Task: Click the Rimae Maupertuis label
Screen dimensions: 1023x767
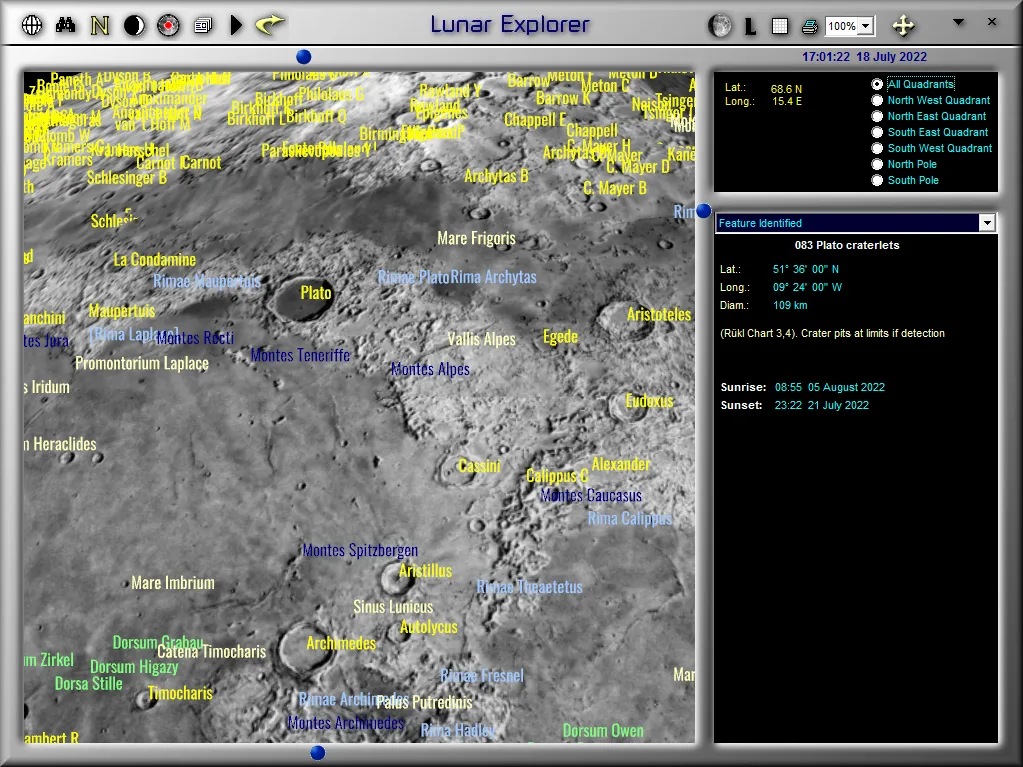Action: tap(207, 281)
